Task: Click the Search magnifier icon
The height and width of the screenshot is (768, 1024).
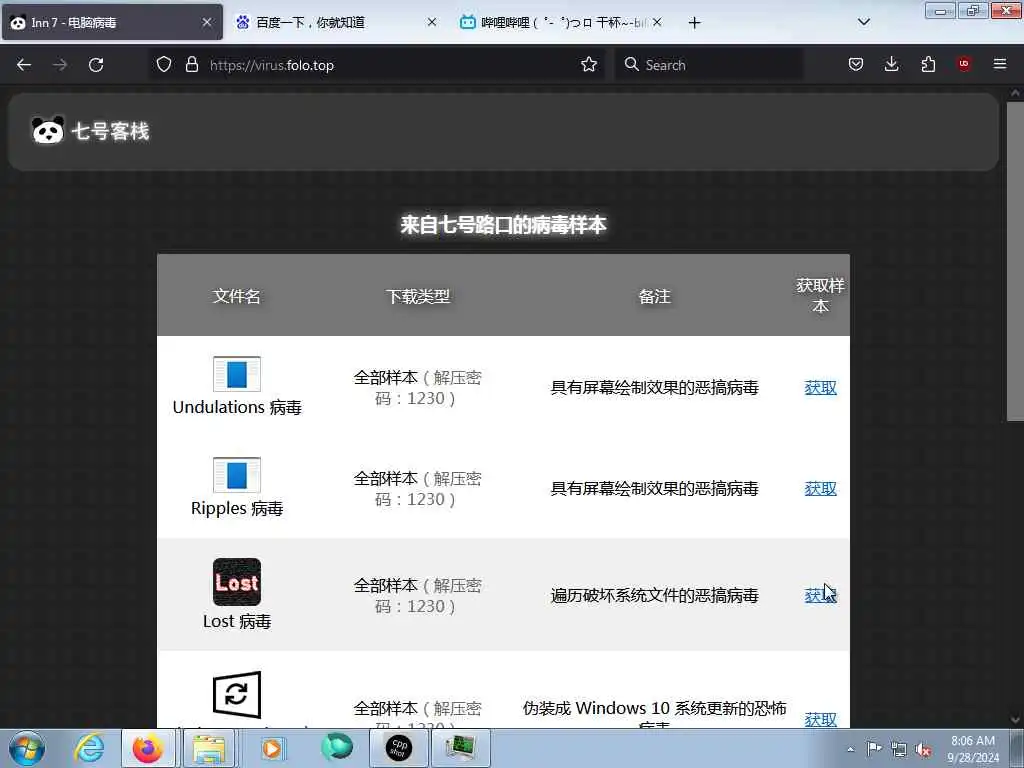Action: (632, 64)
